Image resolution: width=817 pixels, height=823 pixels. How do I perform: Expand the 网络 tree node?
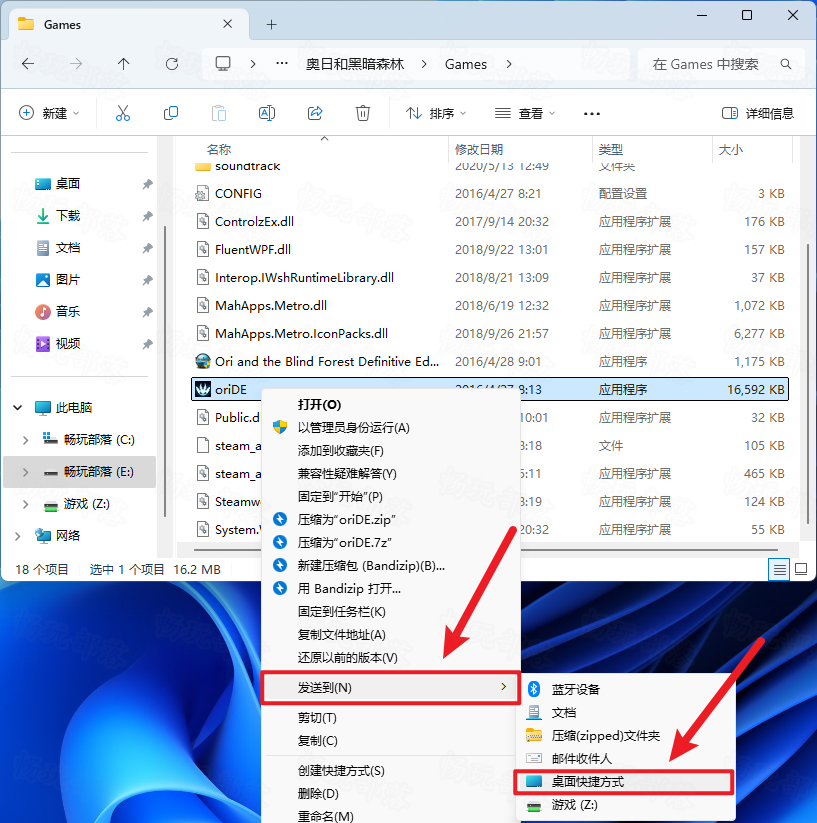(x=18, y=536)
